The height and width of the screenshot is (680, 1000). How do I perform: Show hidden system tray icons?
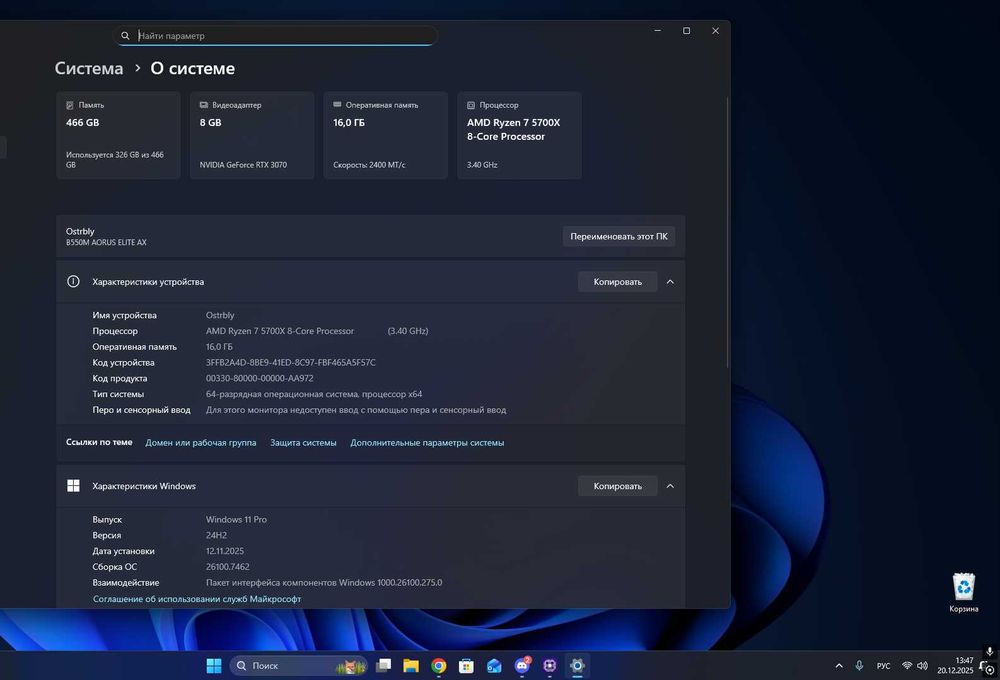pos(839,666)
